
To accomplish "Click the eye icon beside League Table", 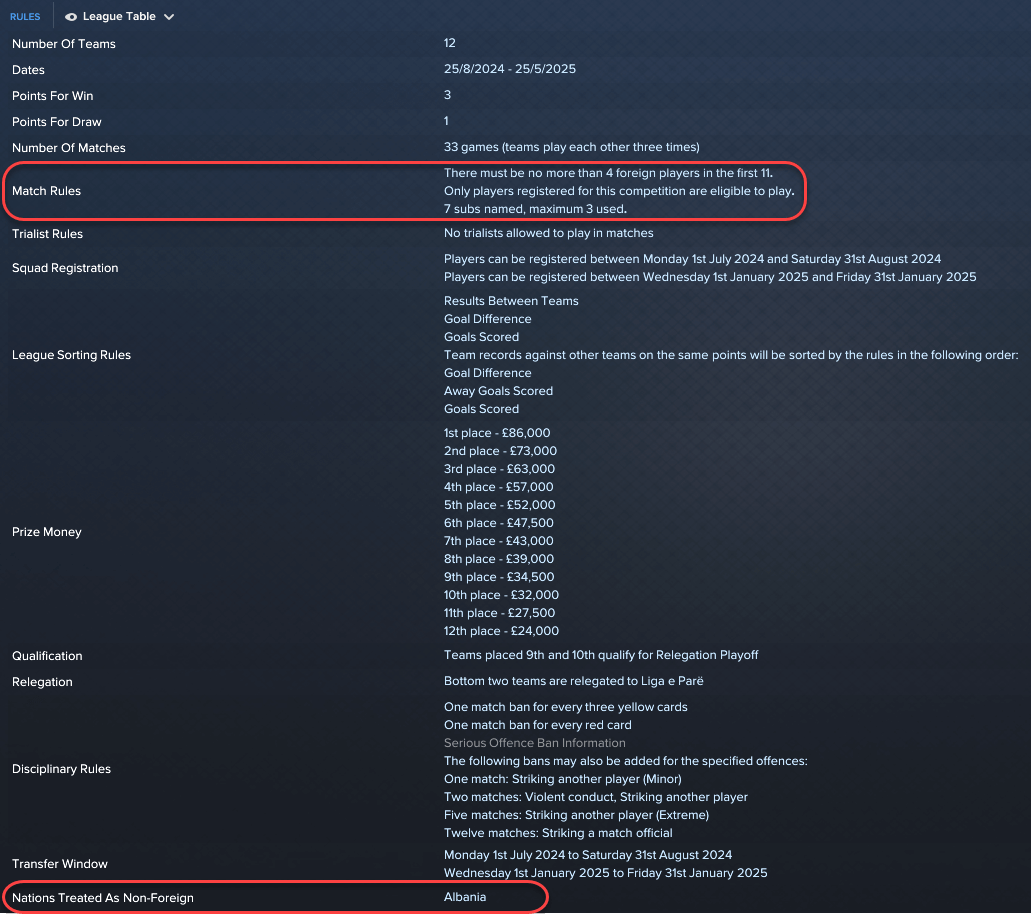I will (x=71, y=17).
